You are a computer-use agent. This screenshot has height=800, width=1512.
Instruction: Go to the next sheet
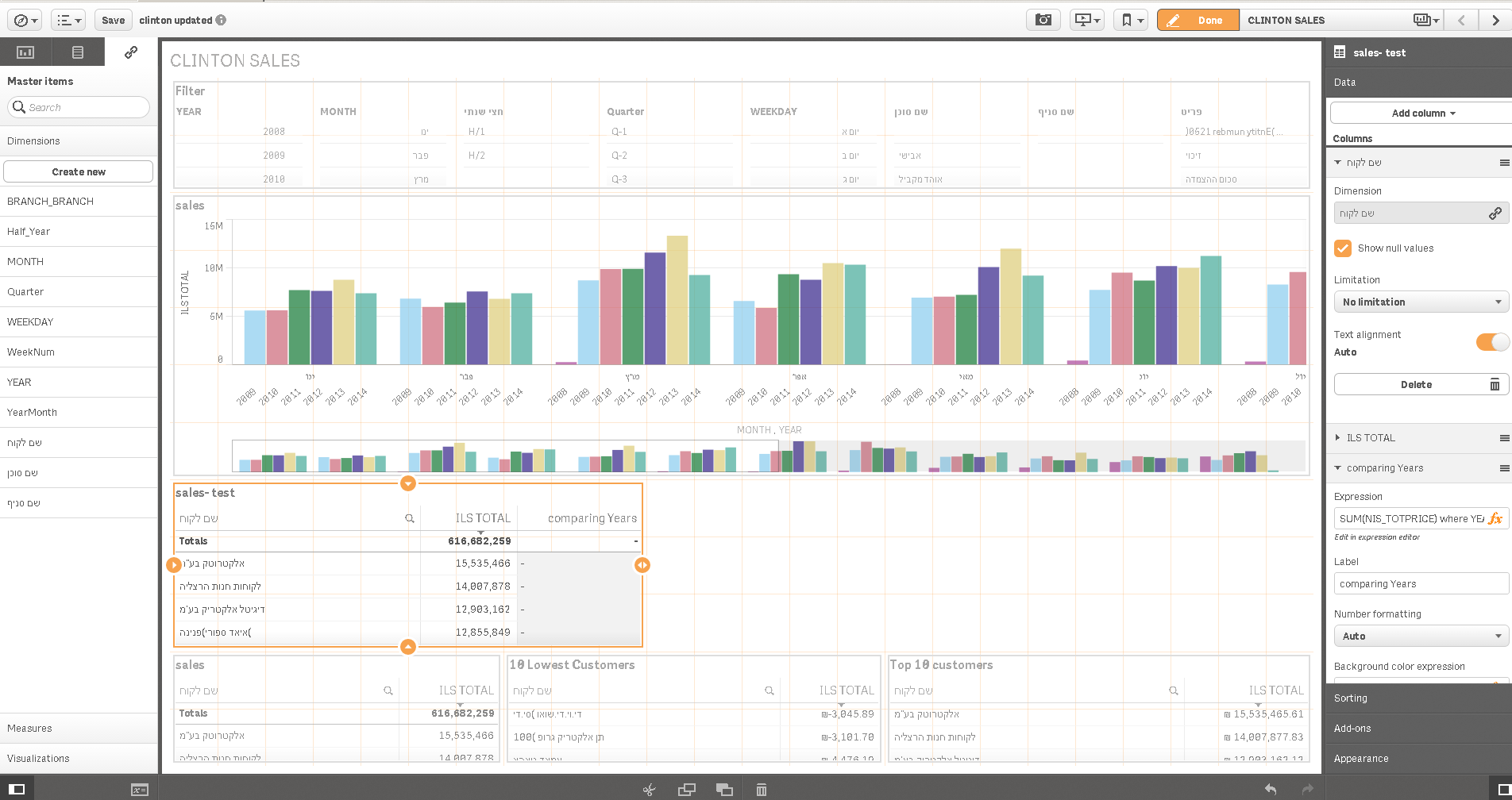click(1495, 20)
